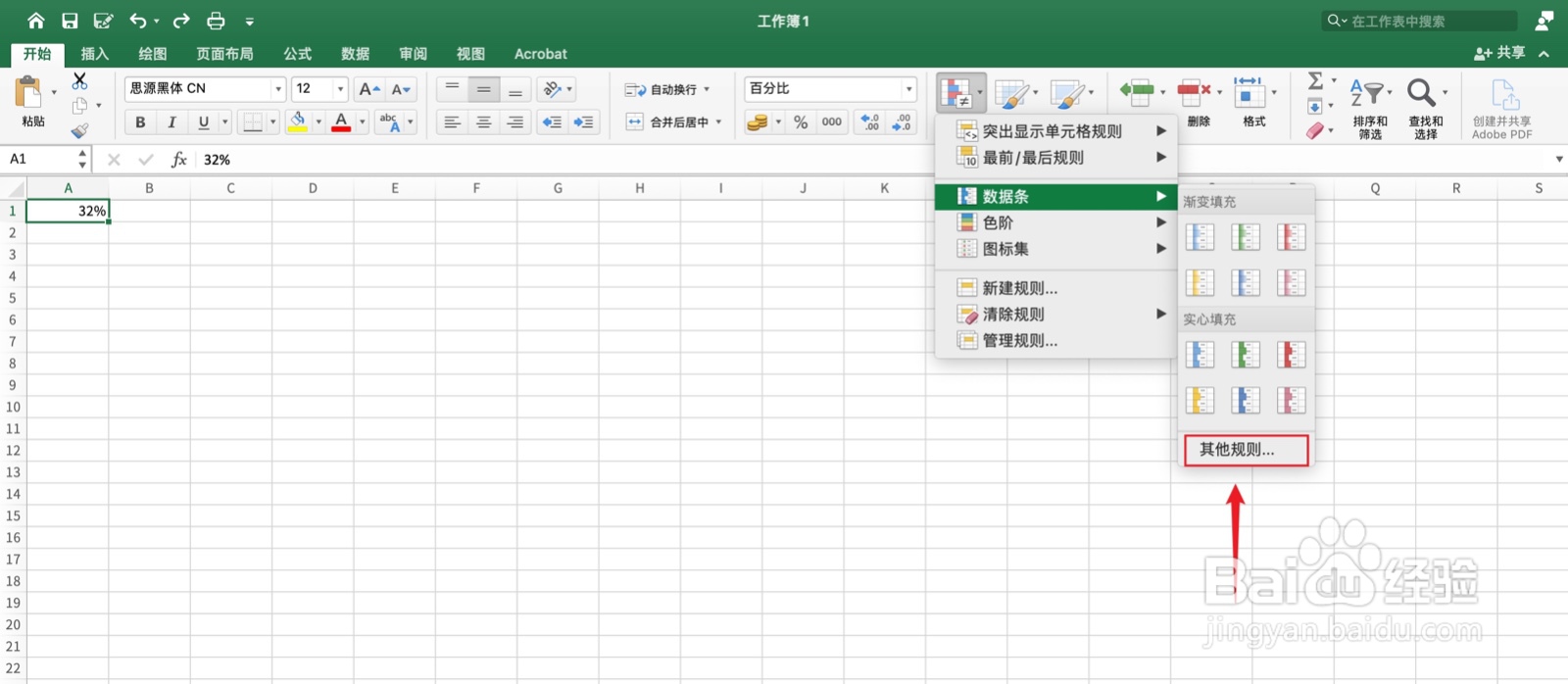This screenshot has width=1568, height=684.
Task: Toggle Italic formatting
Action: pos(171,122)
